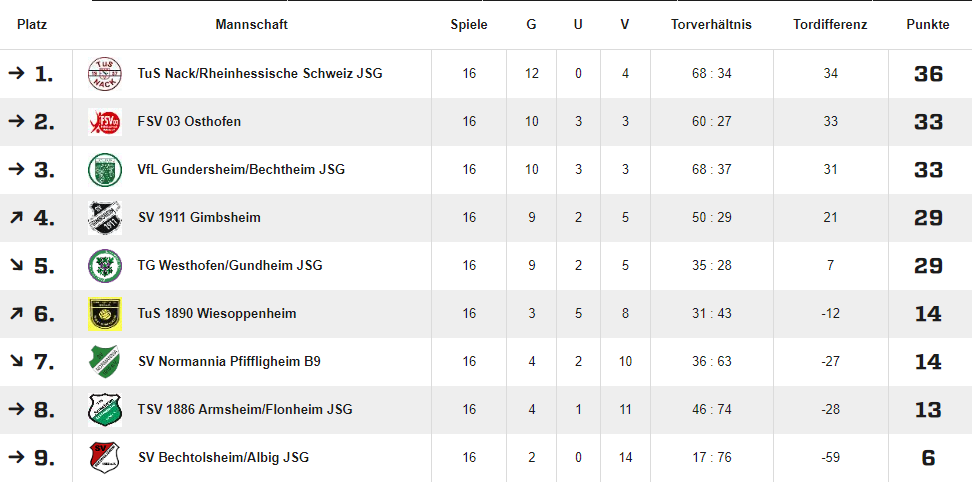Viewport: 972px width, 482px height.
Task: Open TuS Nack/Rheinhessische Schweiz JSG team page
Action: pyautogui.click(x=260, y=74)
